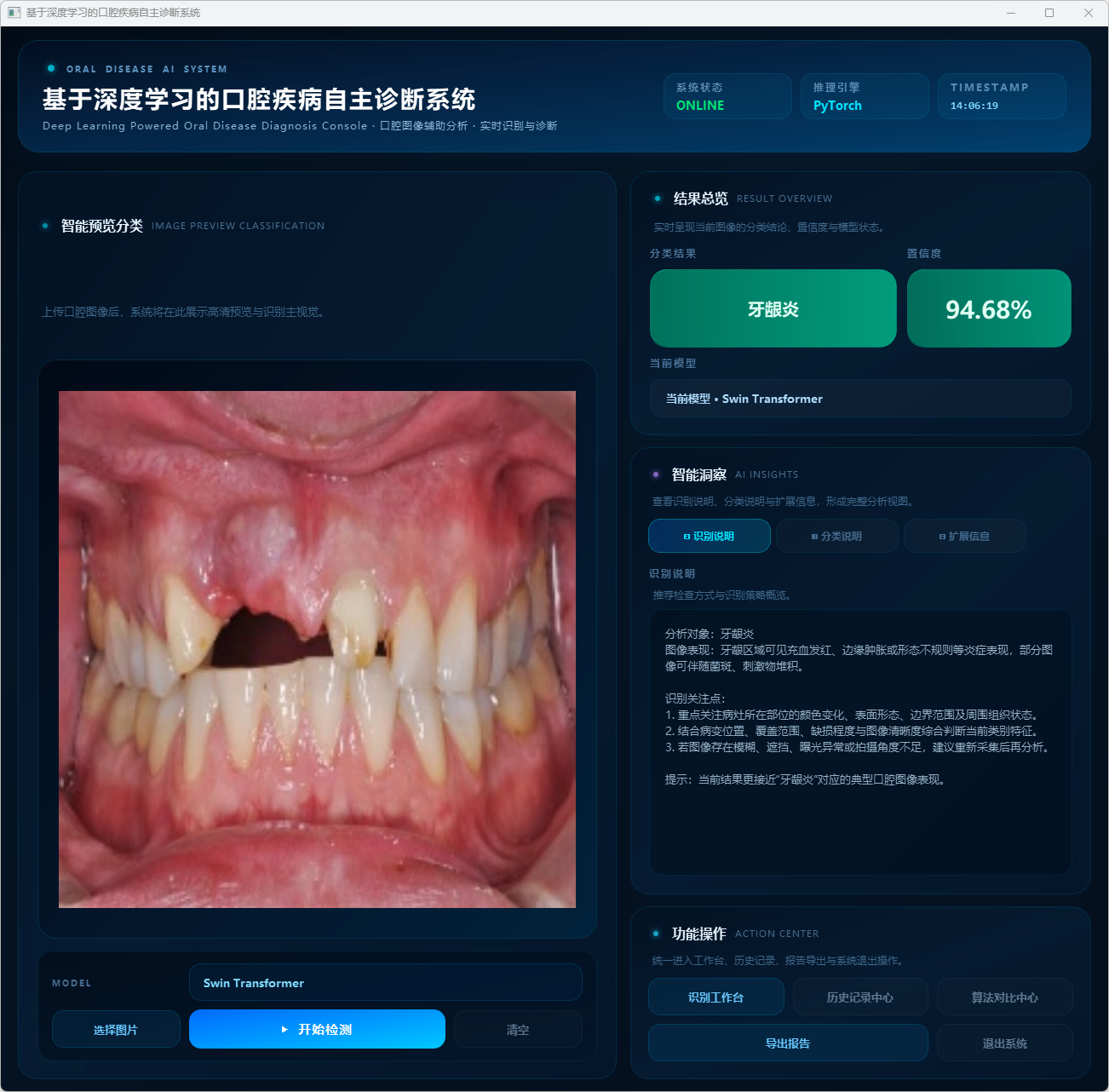The height and width of the screenshot is (1092, 1109).
Task: Click the 退出系统 button
Action: 1004,1043
